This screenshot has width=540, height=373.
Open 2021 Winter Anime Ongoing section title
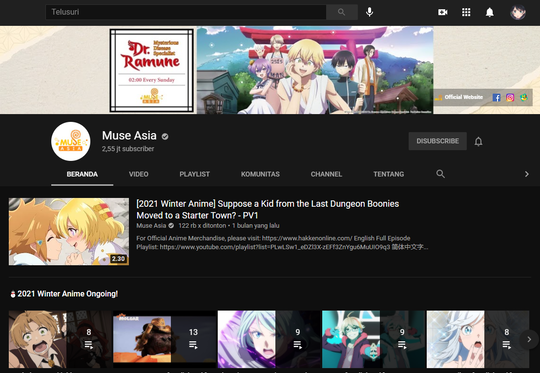point(68,294)
